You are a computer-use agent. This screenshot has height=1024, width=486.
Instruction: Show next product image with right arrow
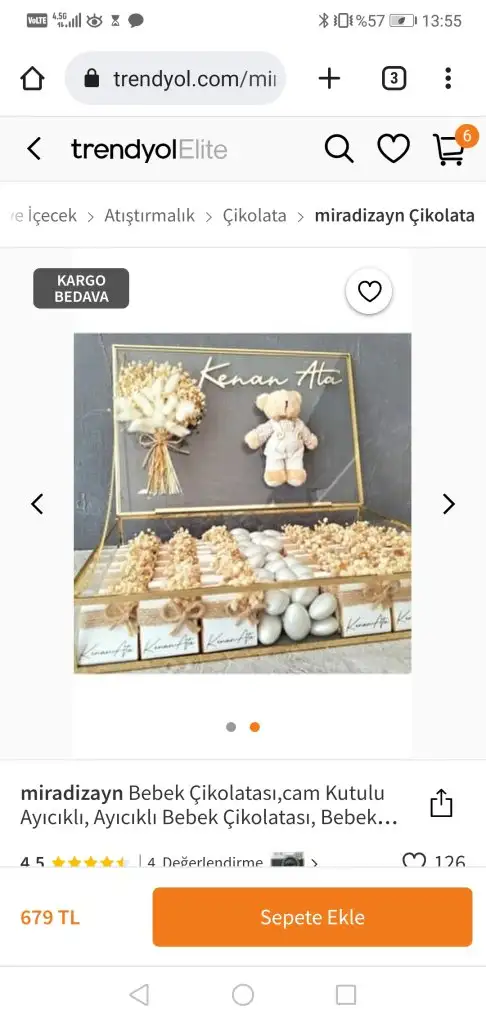(448, 504)
